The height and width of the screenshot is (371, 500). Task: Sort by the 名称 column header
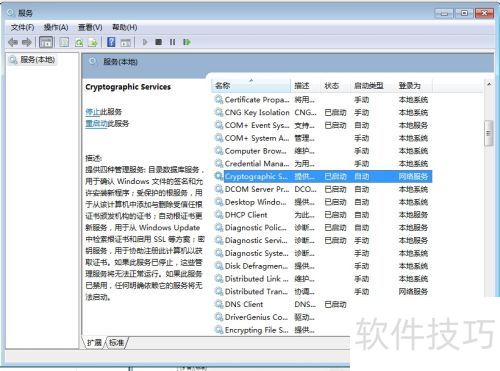tap(250, 86)
